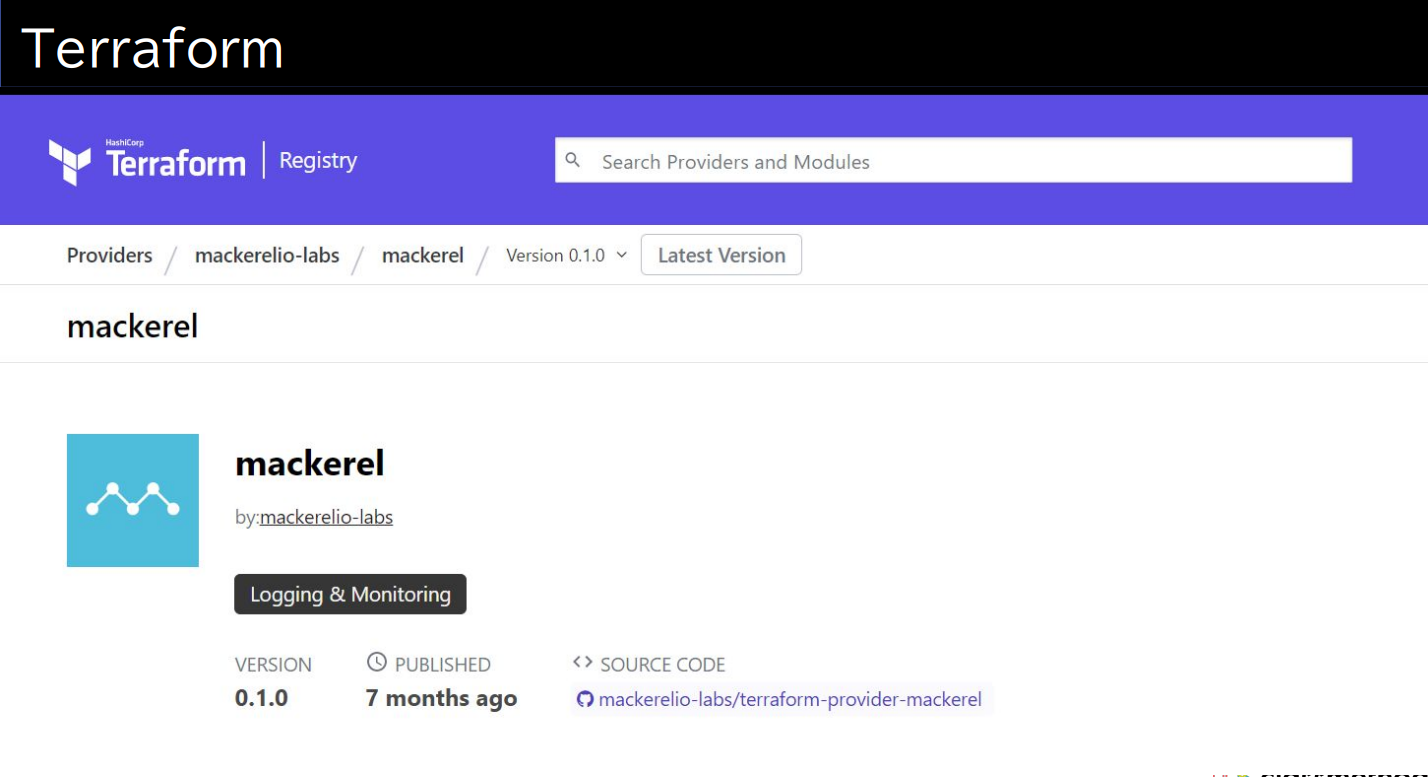Click the 7 months ago published text

(x=441, y=698)
